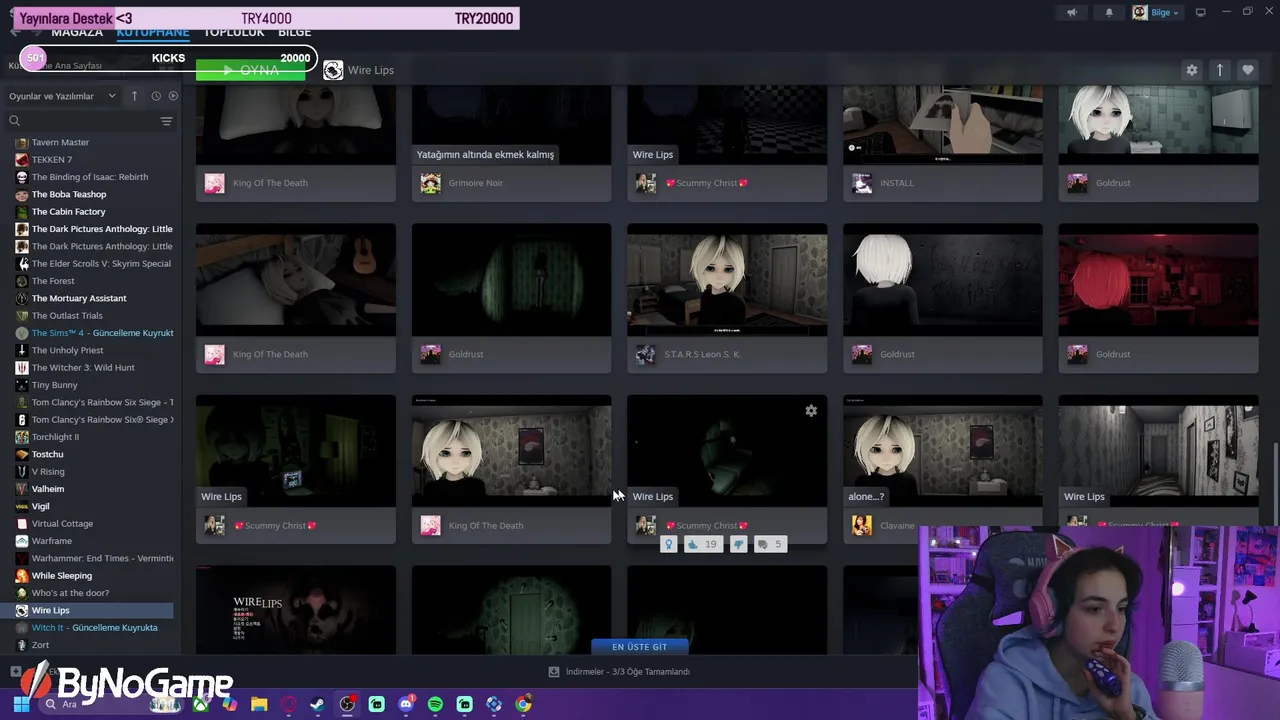Open File Explorer from the taskbar

pyautogui.click(x=259, y=704)
